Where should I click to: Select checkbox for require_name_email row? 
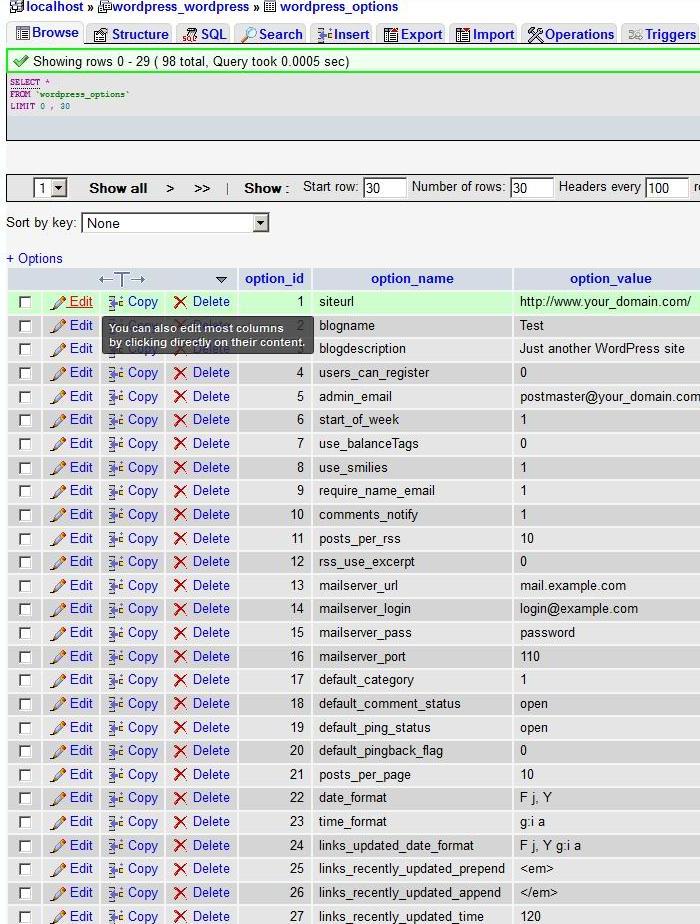click(25, 491)
